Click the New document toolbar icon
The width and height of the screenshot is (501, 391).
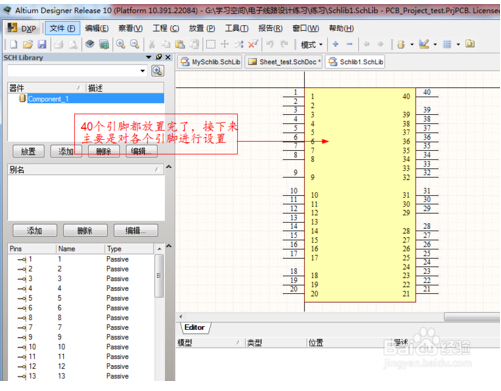coord(14,44)
